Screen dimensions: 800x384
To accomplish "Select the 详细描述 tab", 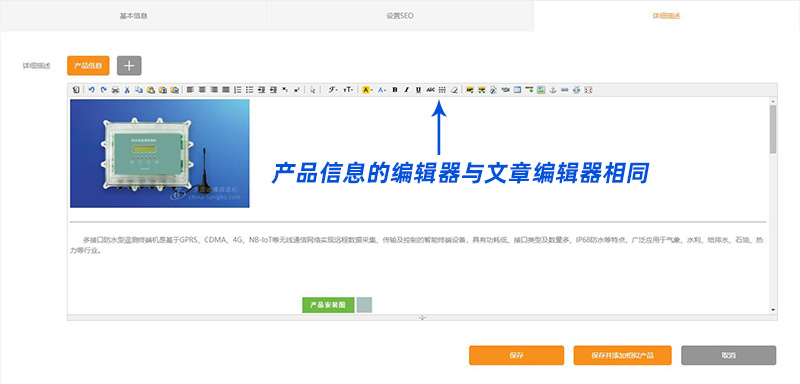I will [x=666, y=16].
